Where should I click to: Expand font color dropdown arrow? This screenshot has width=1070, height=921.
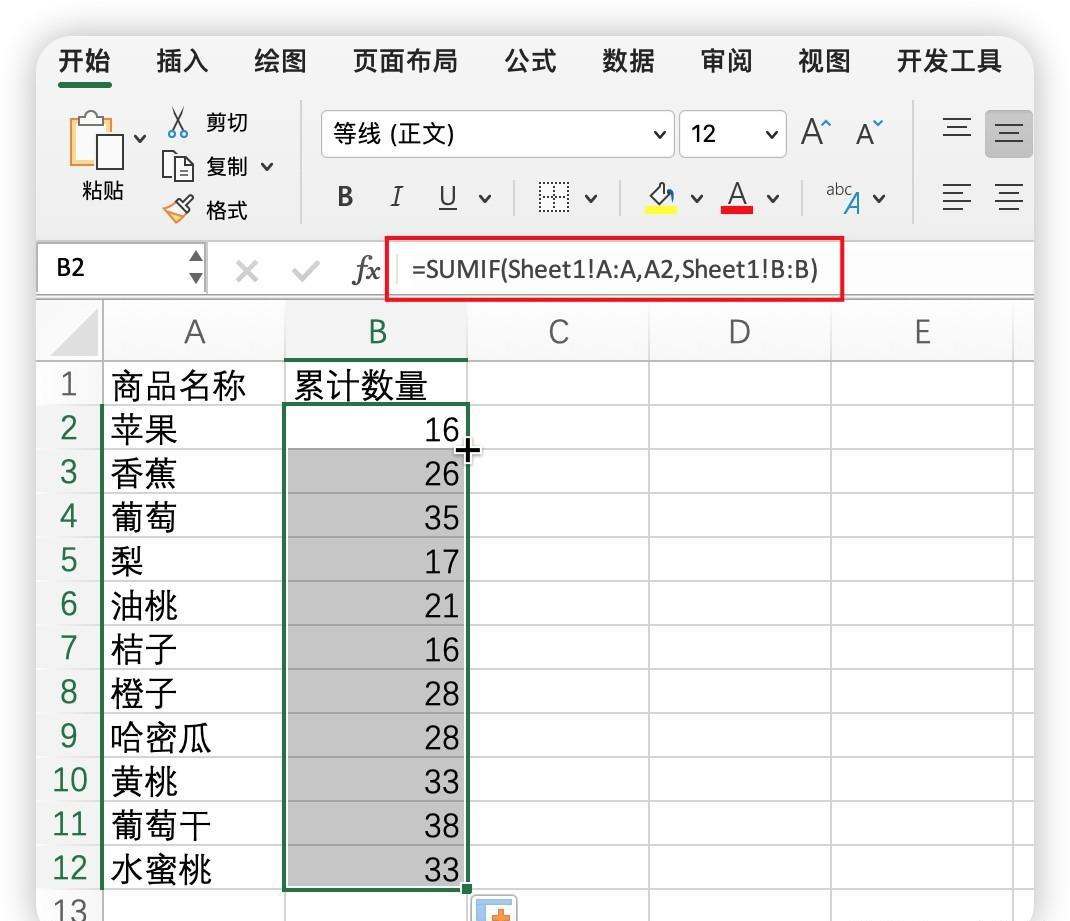coord(772,199)
